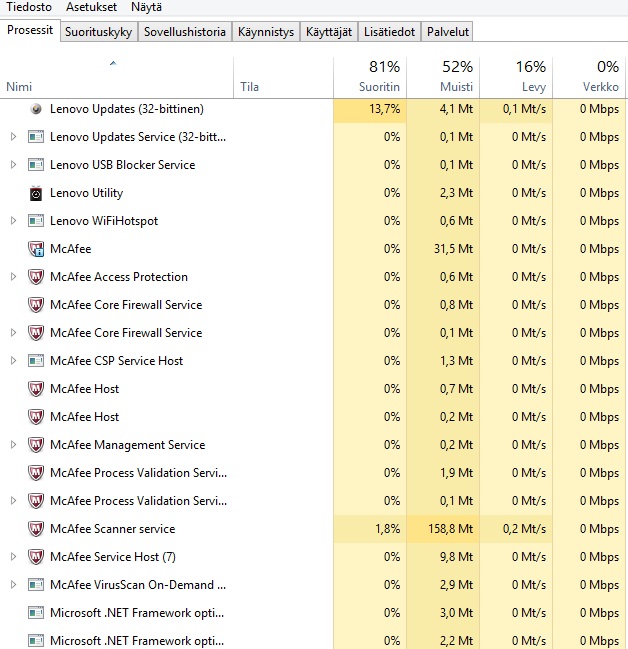Open the Käynnistys tab

click(266, 32)
